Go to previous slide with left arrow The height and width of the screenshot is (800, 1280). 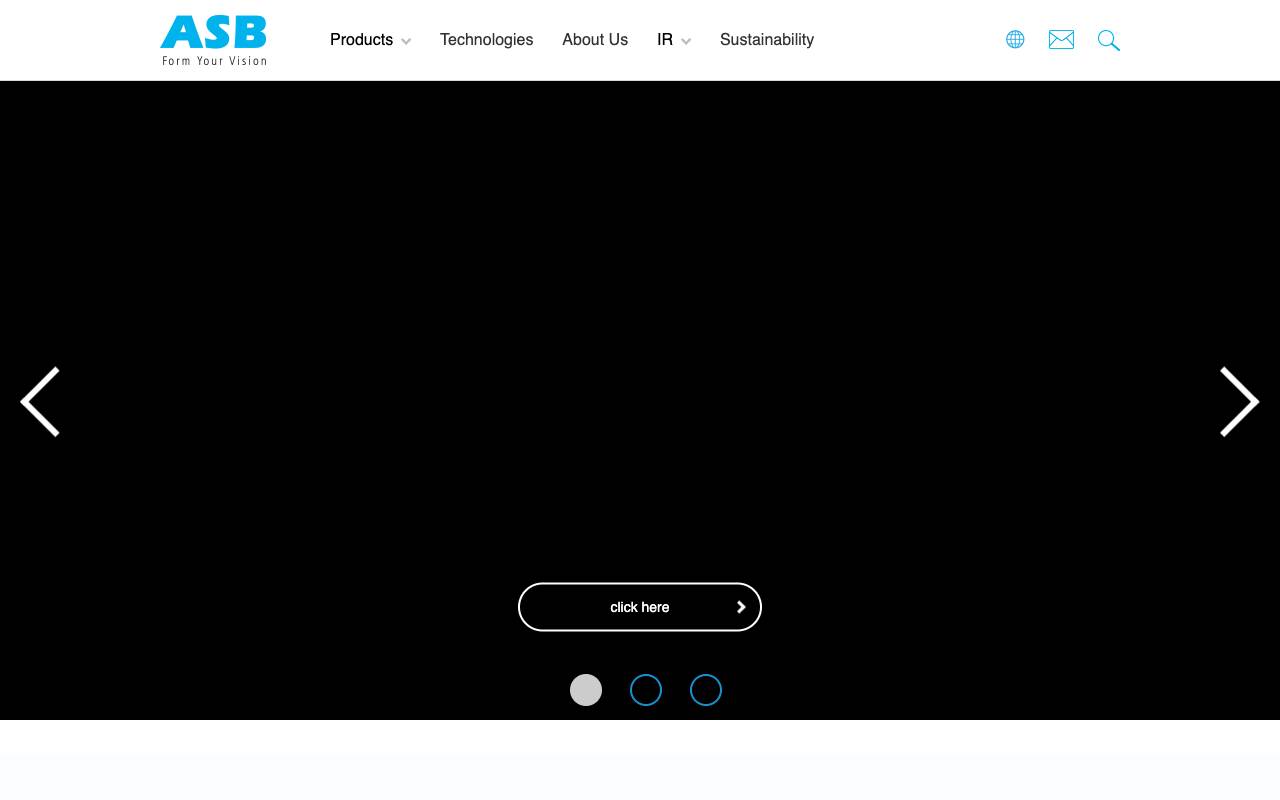[40, 401]
